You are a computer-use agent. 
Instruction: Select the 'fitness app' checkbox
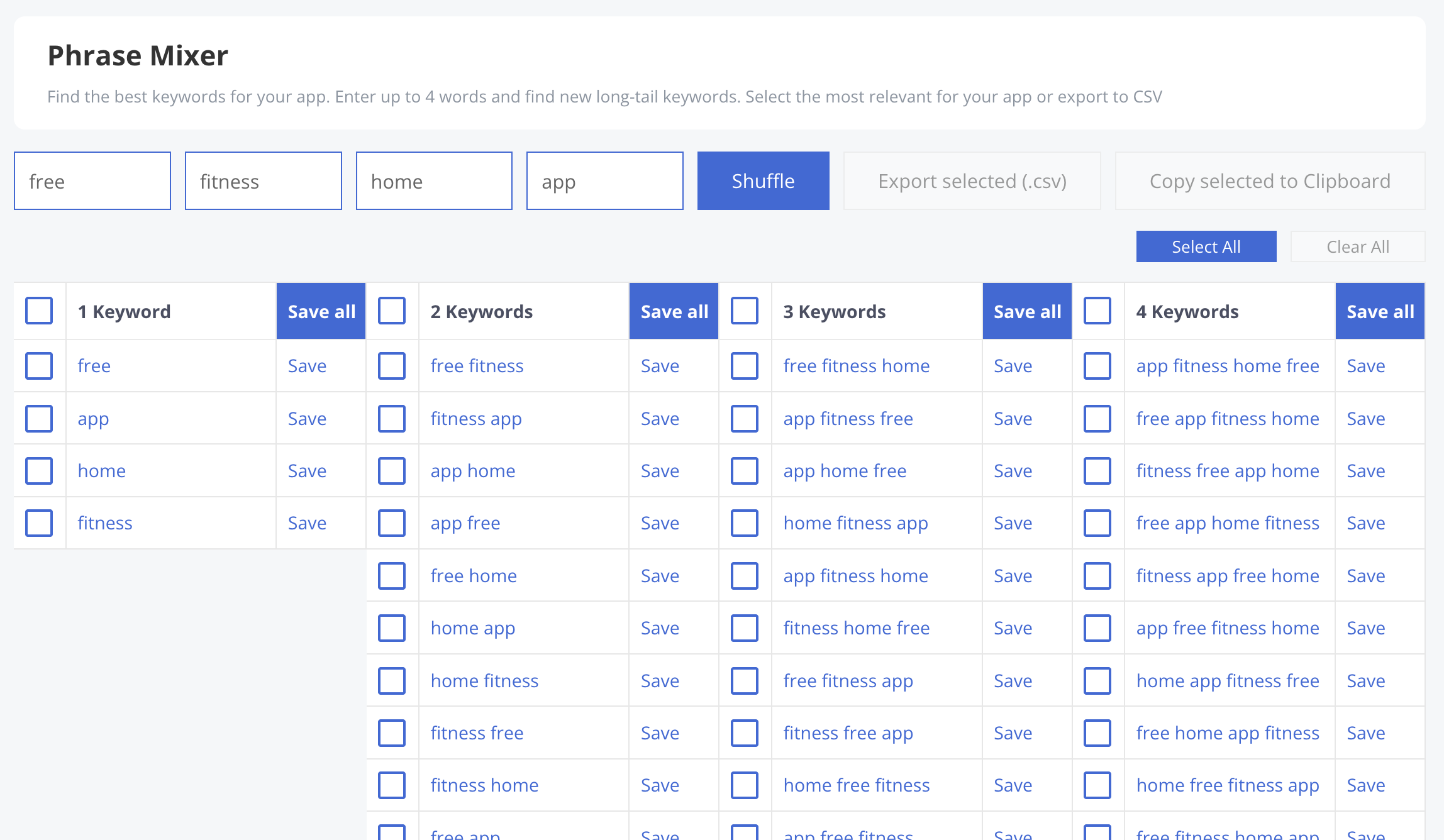click(392, 419)
